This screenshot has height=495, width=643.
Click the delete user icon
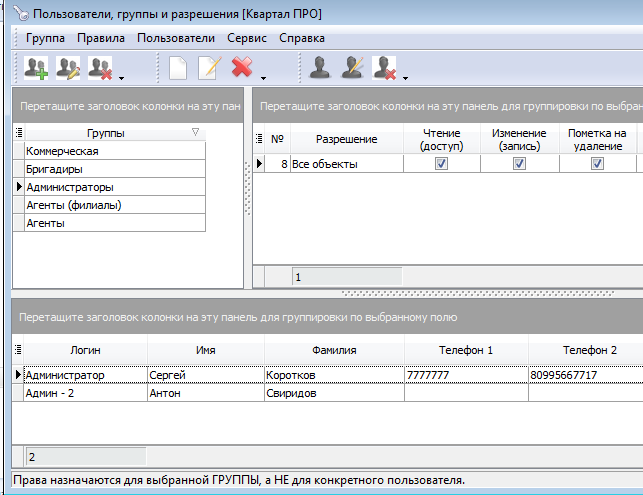click(384, 68)
